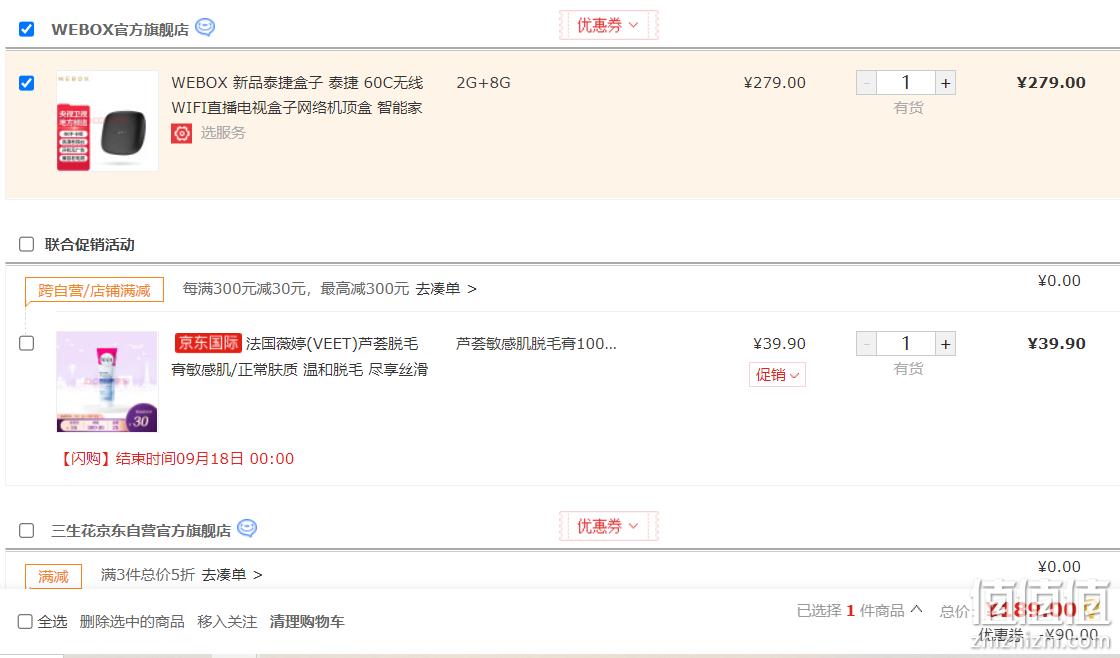Image resolution: width=1120 pixels, height=658 pixels.
Task: Expand the 优惠券 dropdown for 三生花 store
Action: coord(608,526)
